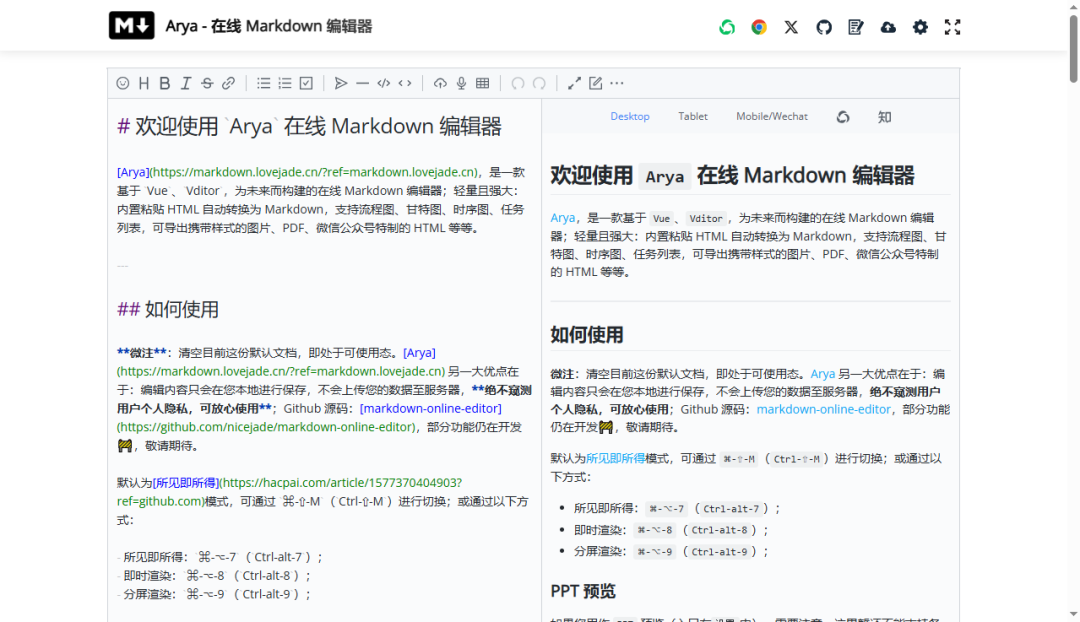The height and width of the screenshot is (622, 1080).
Task: Open the headings tool in toolbar
Action: [x=144, y=83]
